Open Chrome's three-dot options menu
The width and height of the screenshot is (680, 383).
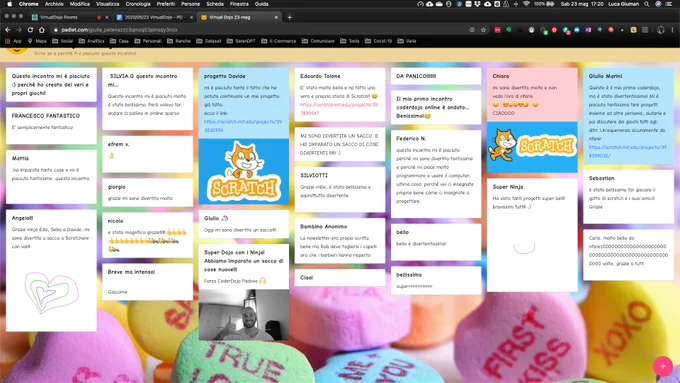(672, 30)
